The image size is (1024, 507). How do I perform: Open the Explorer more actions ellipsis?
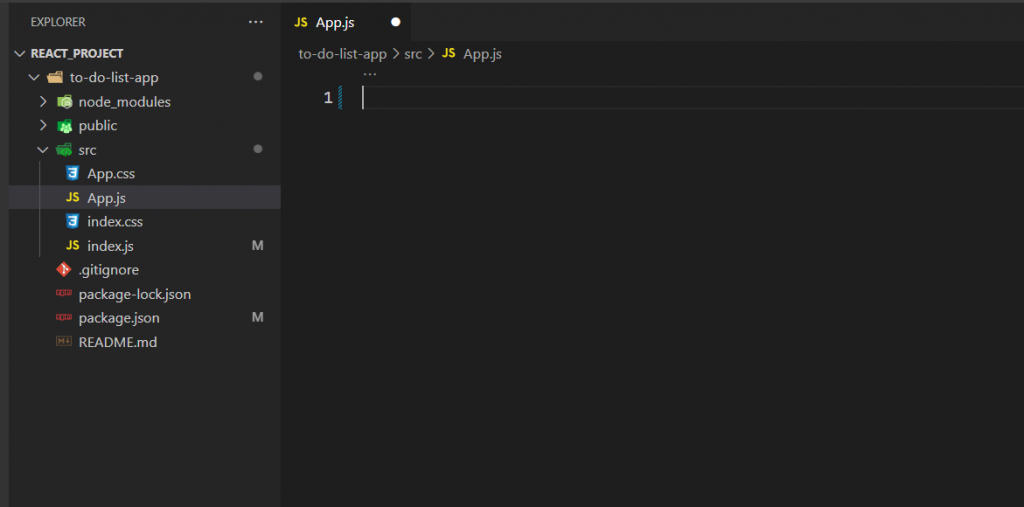coord(256,22)
